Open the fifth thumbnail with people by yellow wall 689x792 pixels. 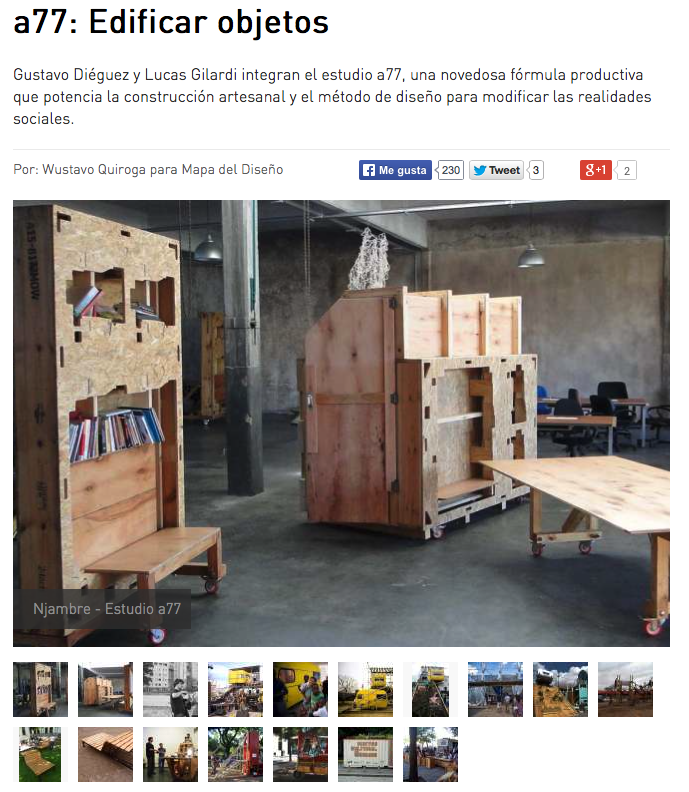tap(301, 689)
